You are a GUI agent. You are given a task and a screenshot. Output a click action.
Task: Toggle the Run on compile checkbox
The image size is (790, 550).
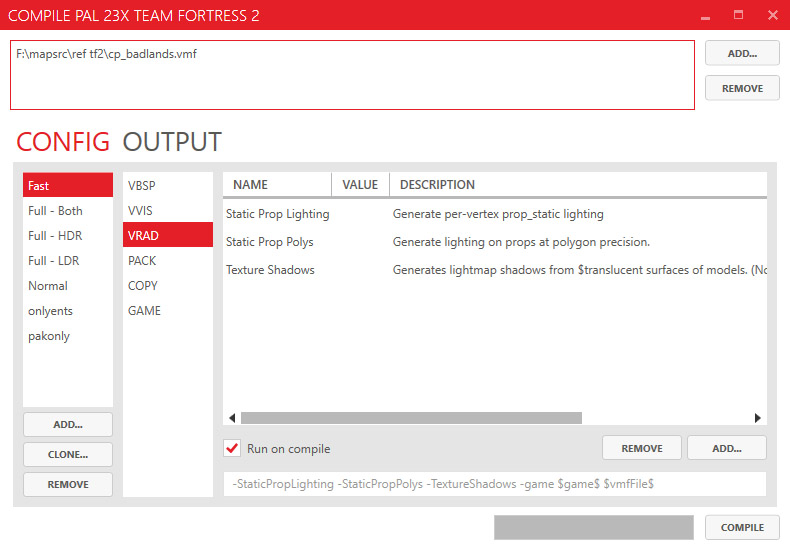point(232,448)
